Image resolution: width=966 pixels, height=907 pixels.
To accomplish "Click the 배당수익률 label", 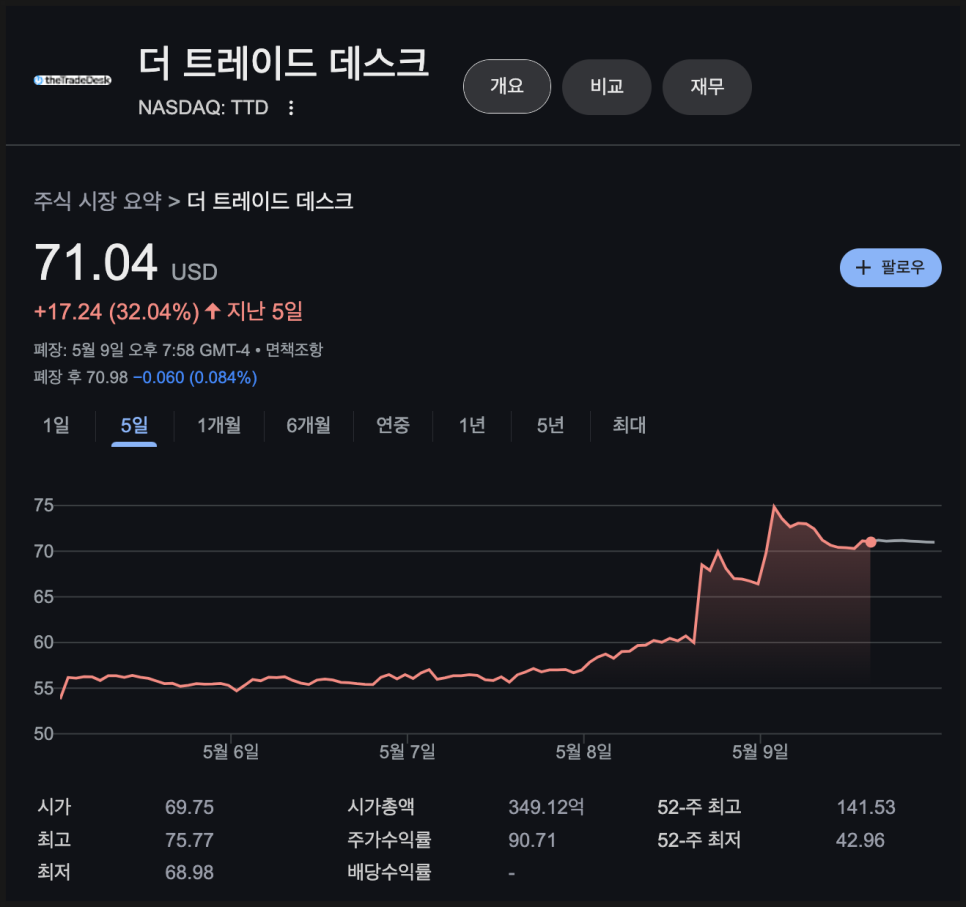I will click(389, 872).
